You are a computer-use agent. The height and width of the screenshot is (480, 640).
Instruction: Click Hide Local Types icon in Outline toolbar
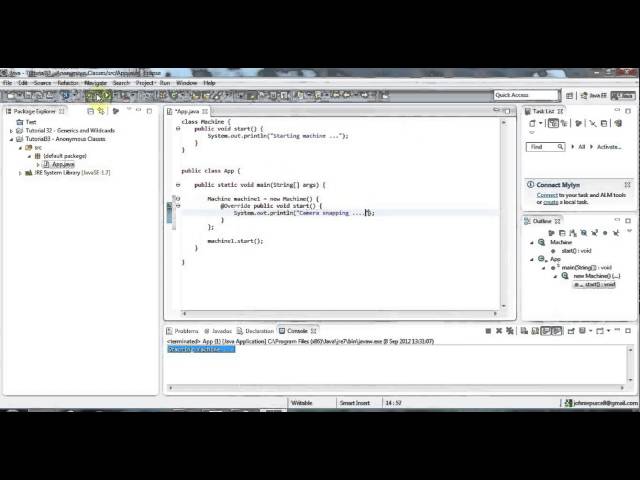tap(616, 233)
